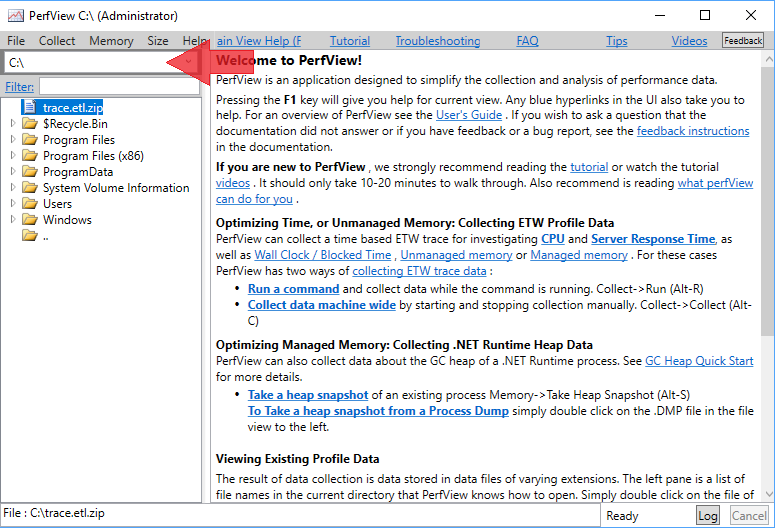Click the parent directory (..) folder icon
Viewport: 775px width, 528px height.
pyautogui.click(x=30, y=236)
